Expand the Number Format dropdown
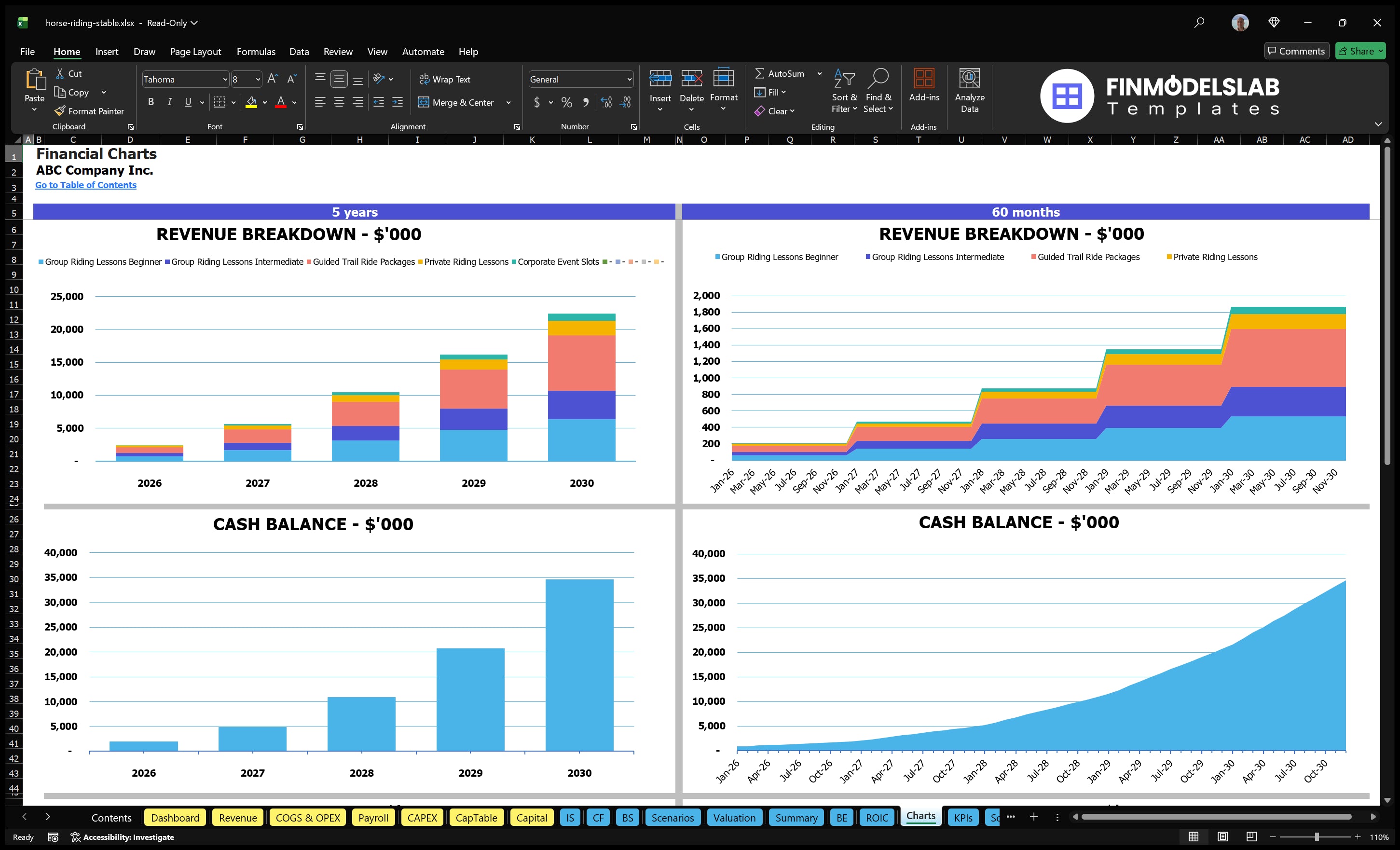The image size is (1400, 850). (629, 79)
